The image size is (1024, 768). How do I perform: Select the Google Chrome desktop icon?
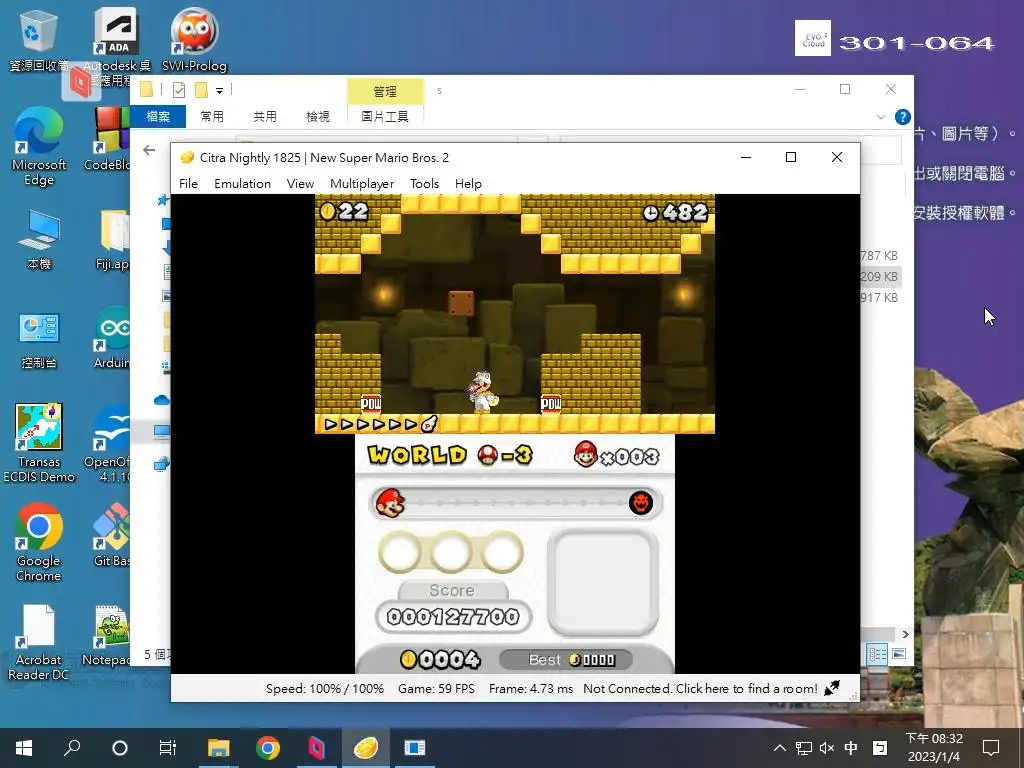39,542
